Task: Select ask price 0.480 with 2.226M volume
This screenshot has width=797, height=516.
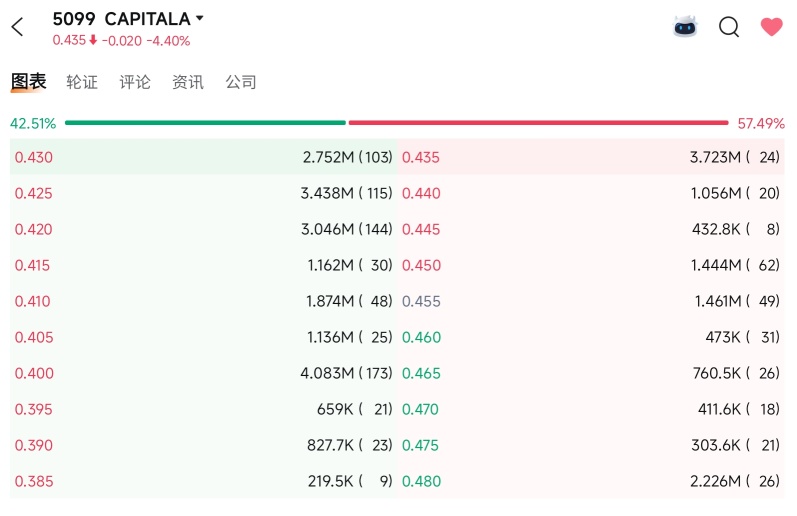Action: (x=591, y=481)
